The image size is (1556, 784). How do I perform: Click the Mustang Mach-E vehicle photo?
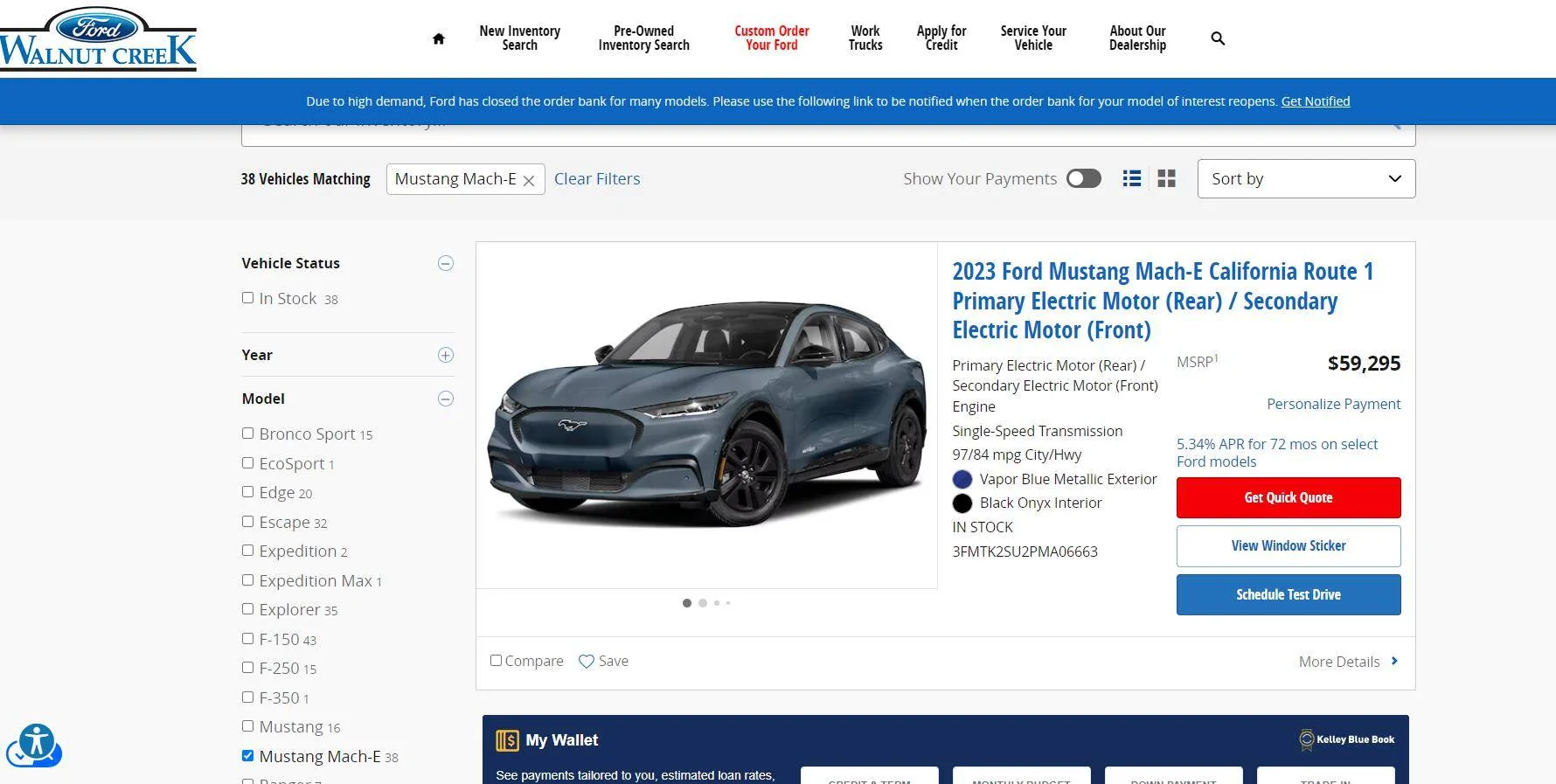pyautogui.click(x=706, y=415)
